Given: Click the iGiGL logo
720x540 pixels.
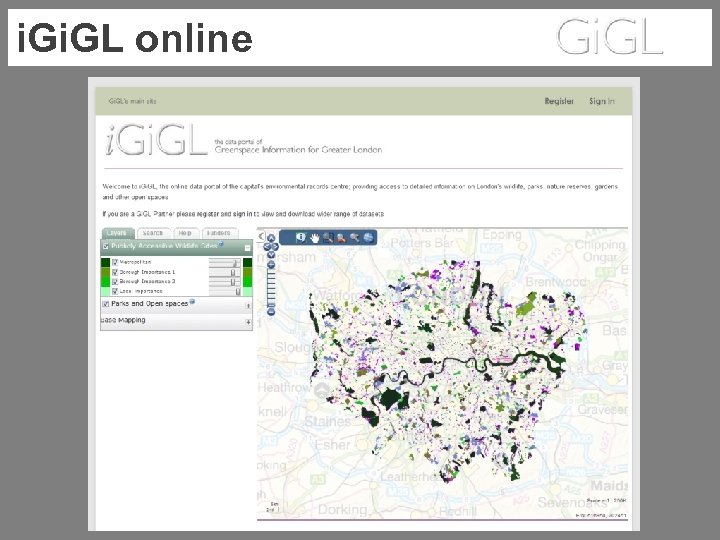Looking at the screenshot, I should (x=157, y=140).
